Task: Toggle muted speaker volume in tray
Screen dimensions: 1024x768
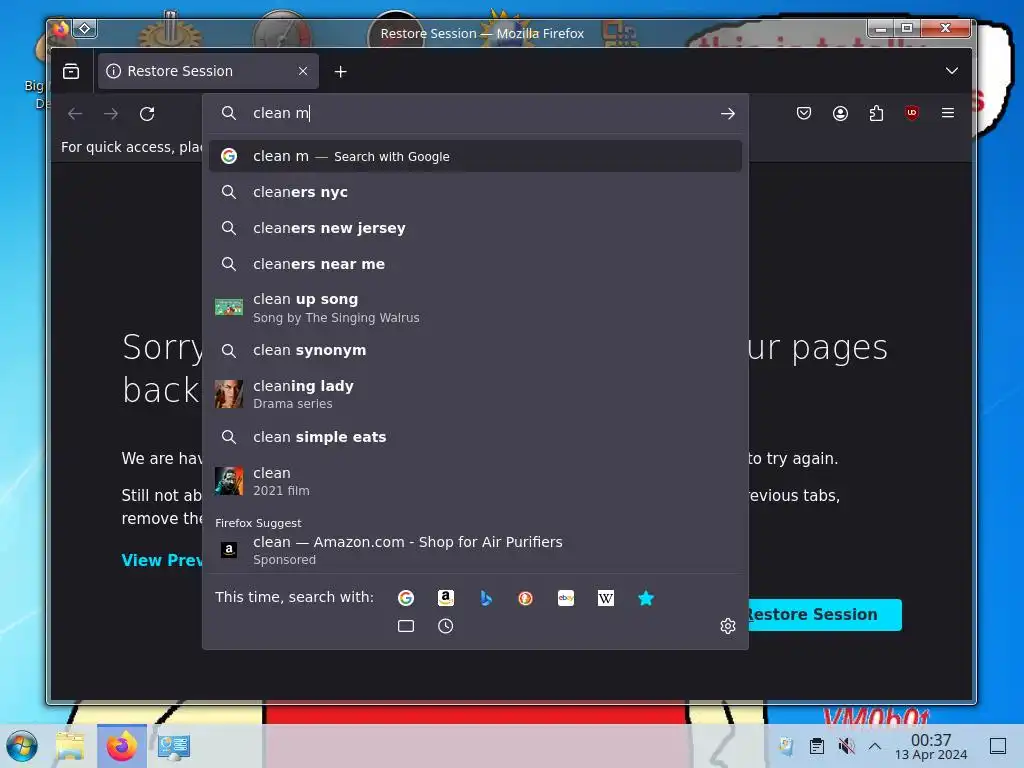Action: (x=846, y=746)
